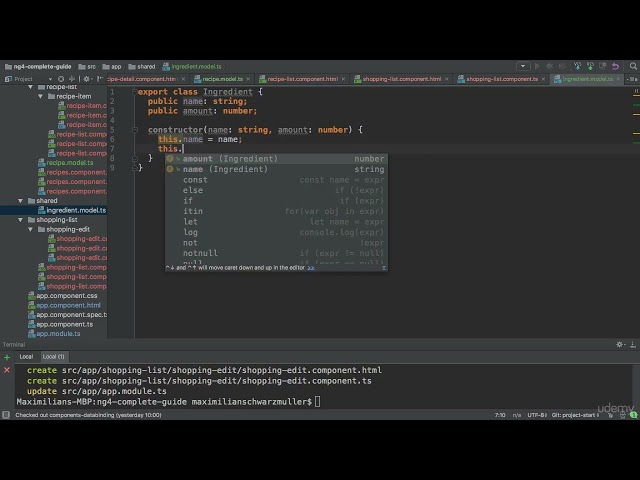
Task: Click the UTF-8 encoding selector
Action: pos(537,415)
